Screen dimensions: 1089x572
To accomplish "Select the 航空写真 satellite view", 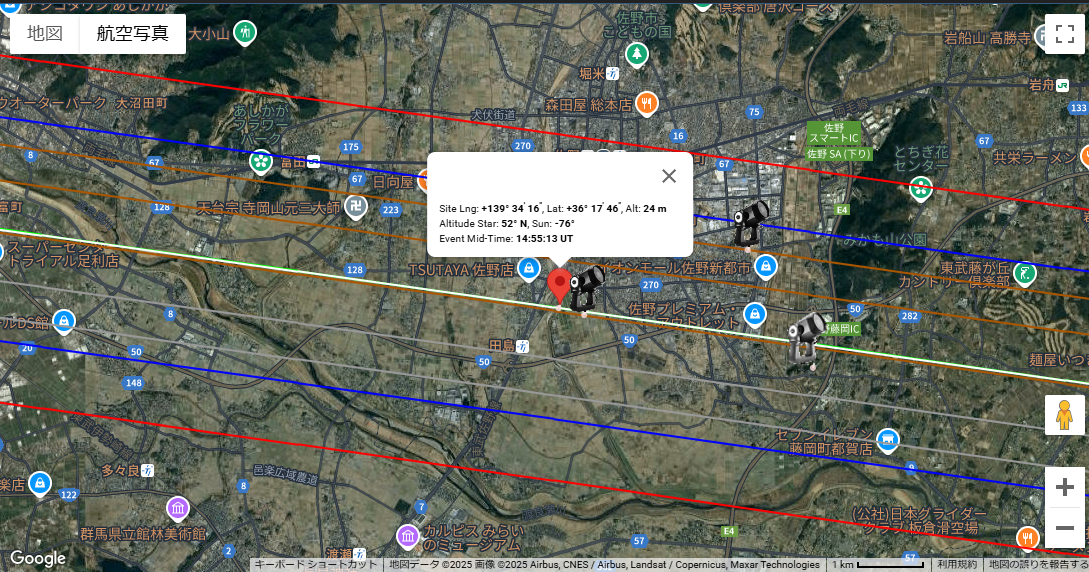I will pyautogui.click(x=133, y=33).
